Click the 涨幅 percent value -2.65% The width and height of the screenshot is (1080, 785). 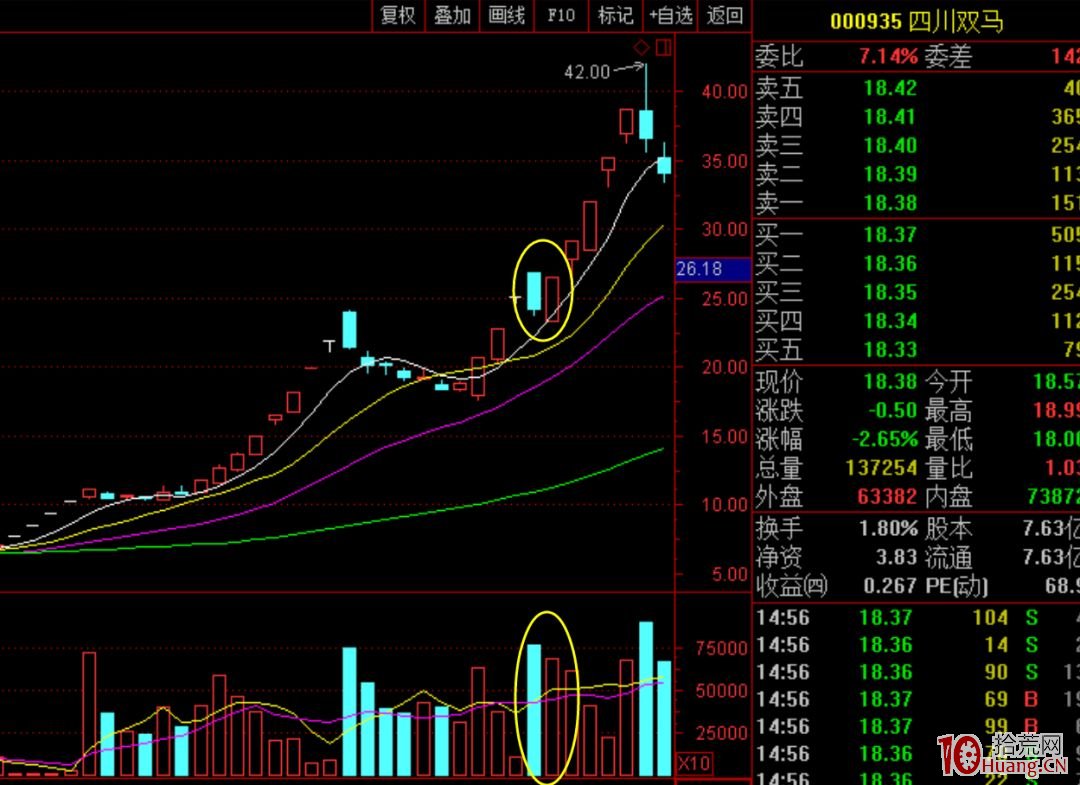click(x=884, y=439)
